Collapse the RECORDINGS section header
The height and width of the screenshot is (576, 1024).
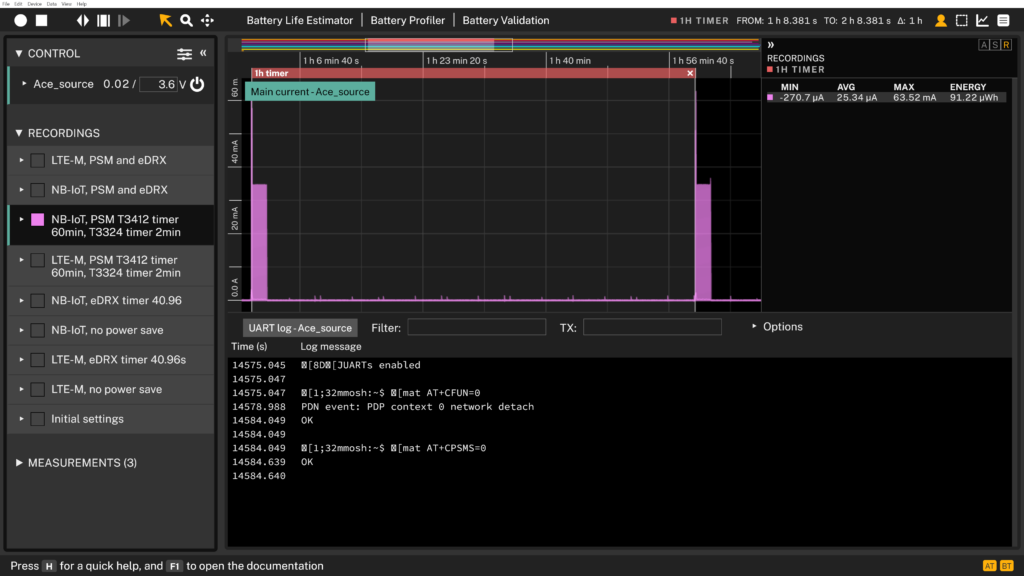pos(62,133)
